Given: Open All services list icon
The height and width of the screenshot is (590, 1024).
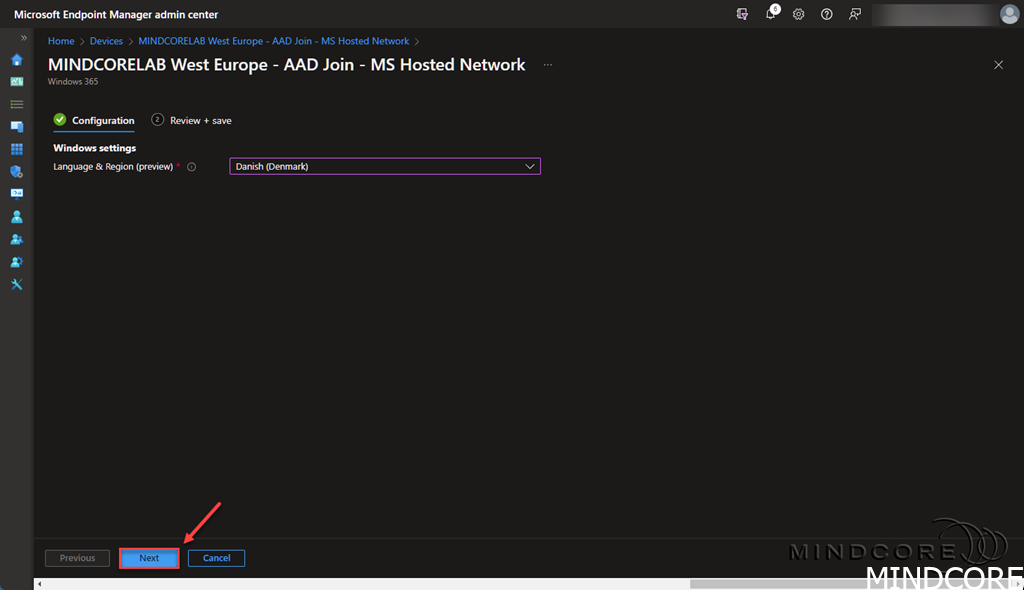Looking at the screenshot, I should 16,104.
